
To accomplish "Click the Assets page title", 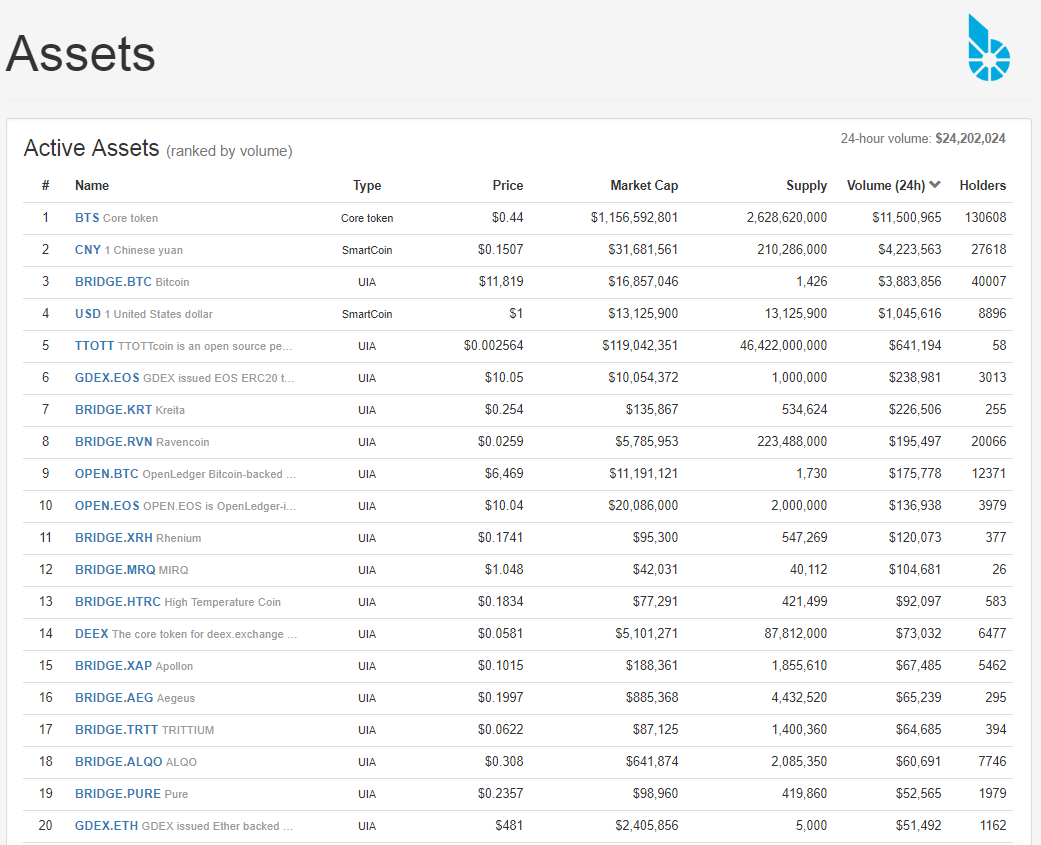I will (80, 54).
